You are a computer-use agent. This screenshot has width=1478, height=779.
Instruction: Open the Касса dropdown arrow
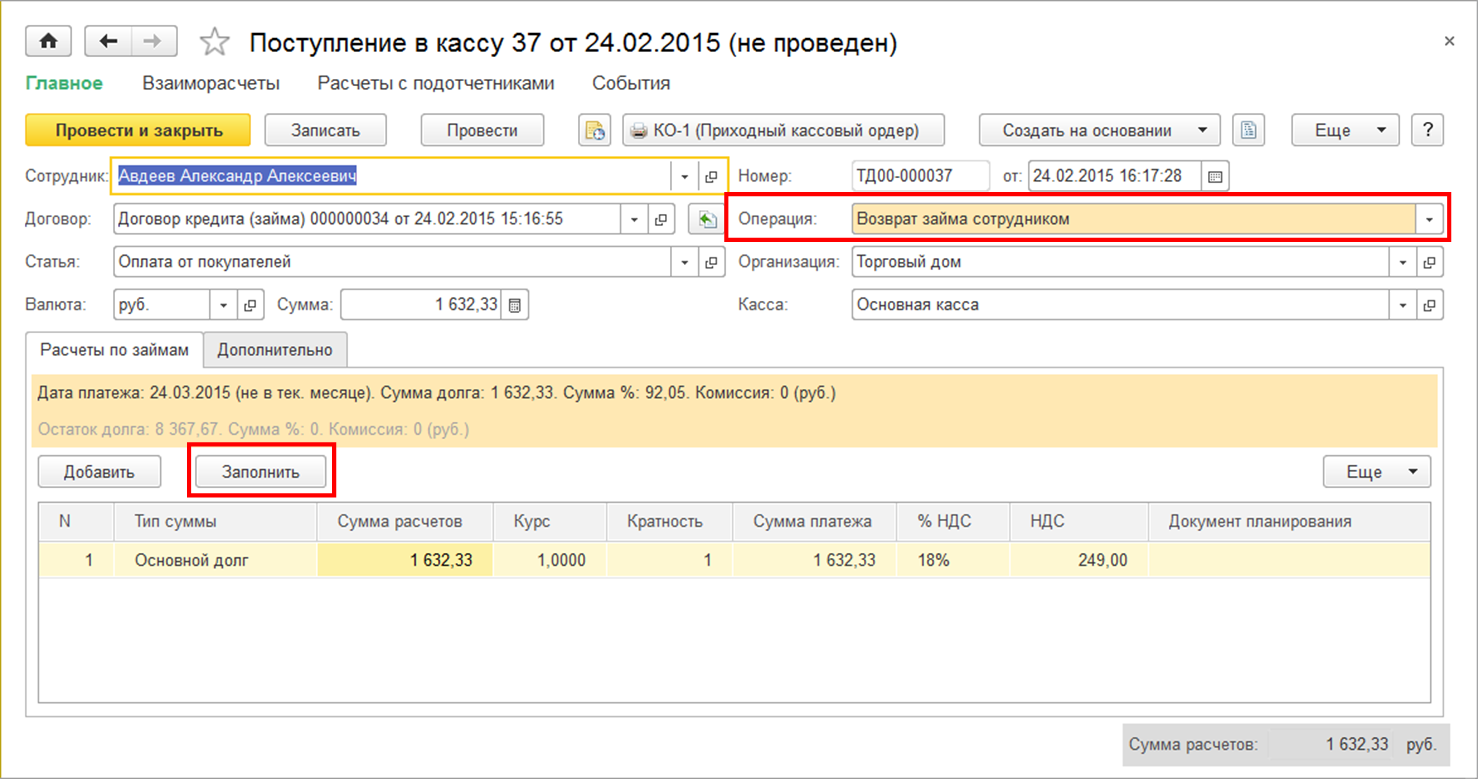pyautogui.click(x=1404, y=305)
